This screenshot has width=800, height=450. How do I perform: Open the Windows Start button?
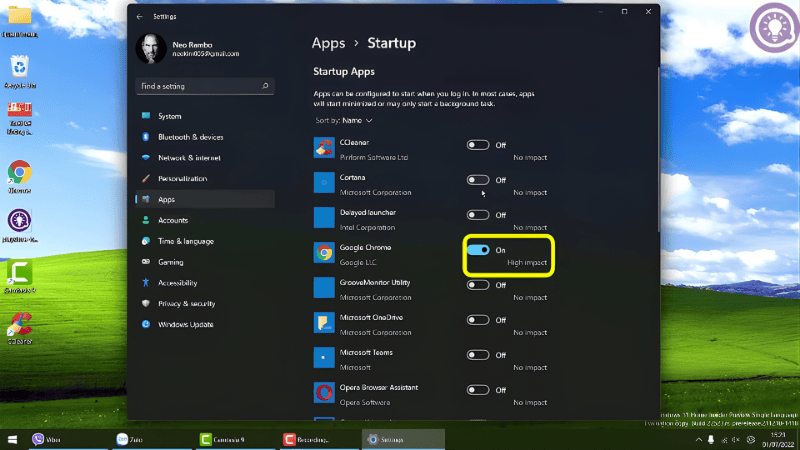pyautogui.click(x=13, y=439)
